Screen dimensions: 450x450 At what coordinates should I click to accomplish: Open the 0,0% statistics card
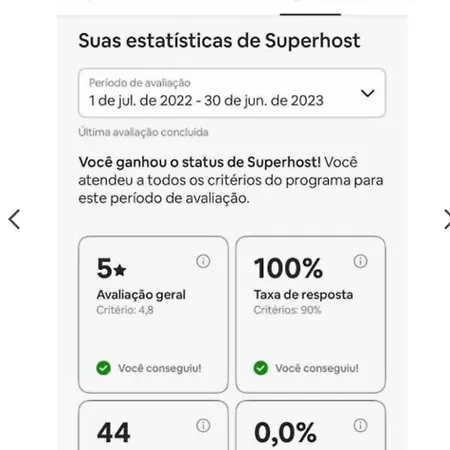tap(311, 425)
